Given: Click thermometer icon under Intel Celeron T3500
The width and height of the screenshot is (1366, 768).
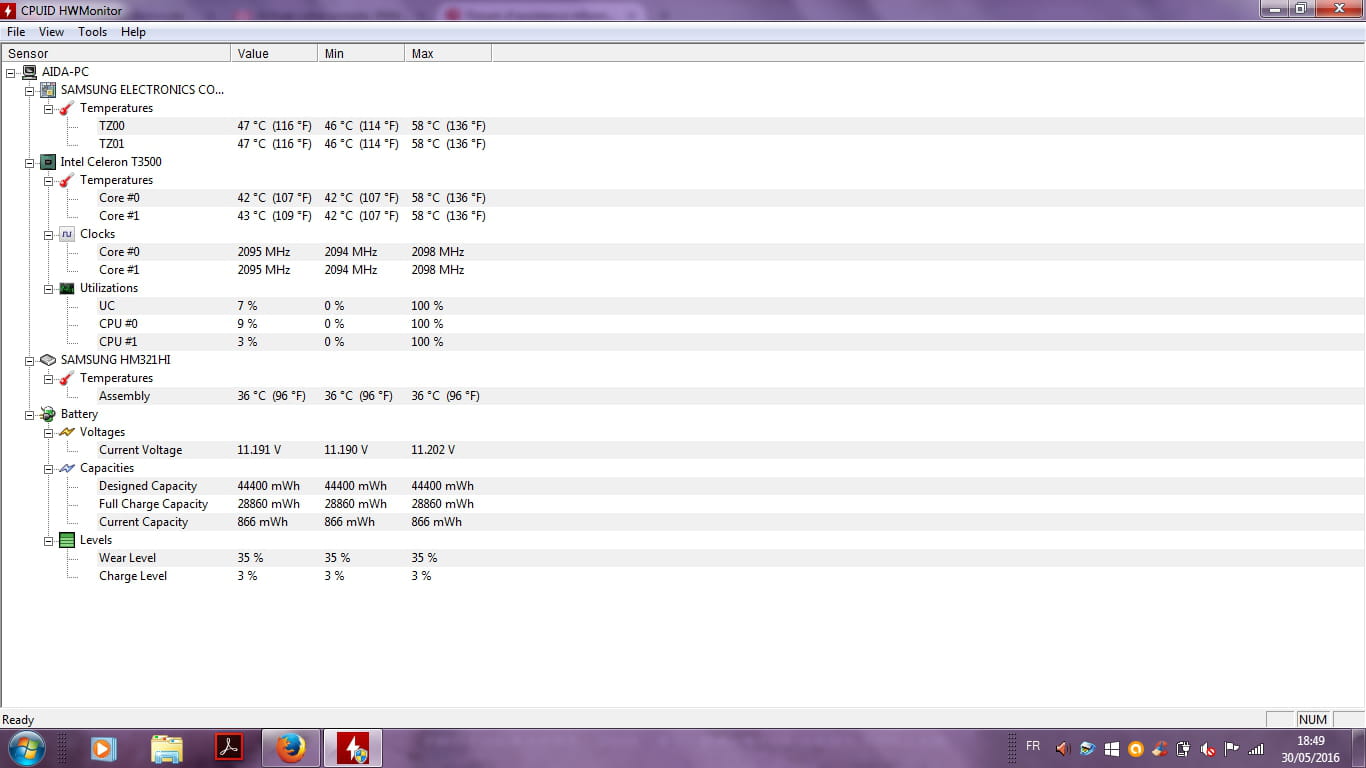Looking at the screenshot, I should click(x=67, y=180).
